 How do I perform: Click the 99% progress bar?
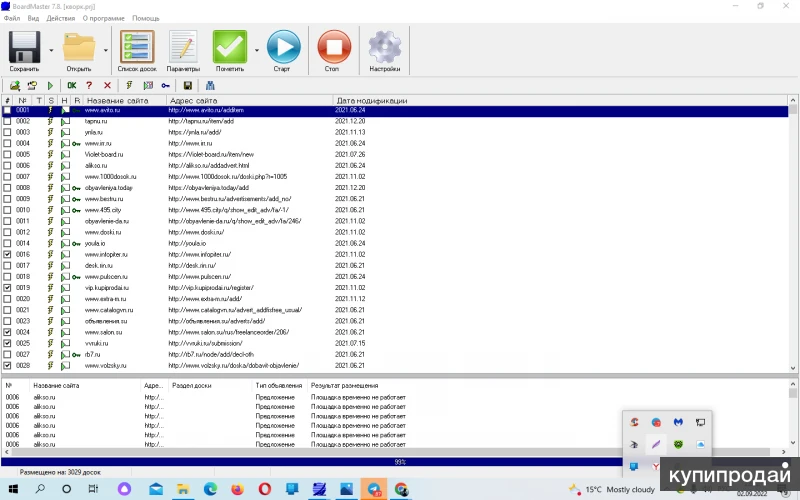400,462
